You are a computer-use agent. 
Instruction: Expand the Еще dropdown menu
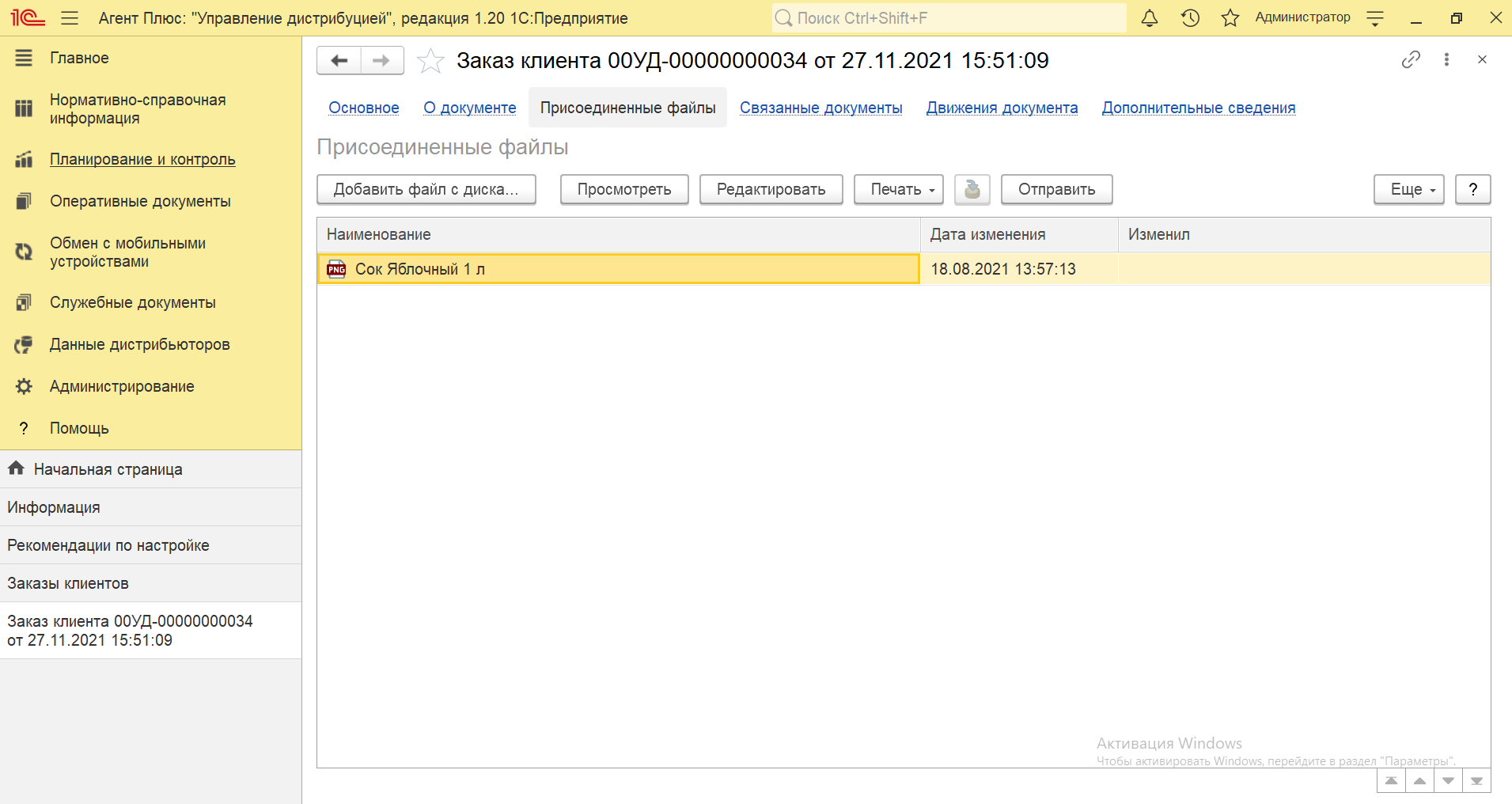(x=1408, y=189)
